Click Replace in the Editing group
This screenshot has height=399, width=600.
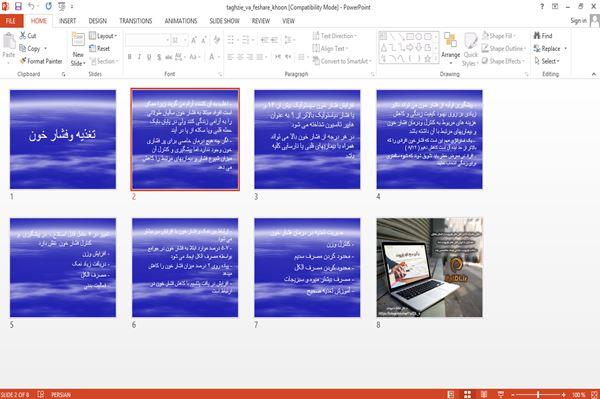coord(547,49)
